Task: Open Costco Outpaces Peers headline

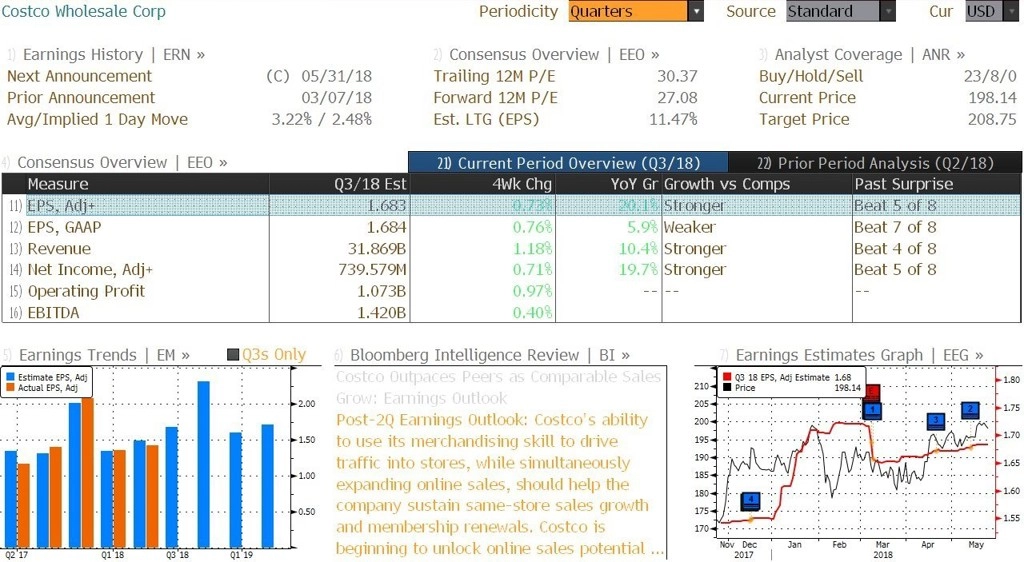Action: coord(499,387)
